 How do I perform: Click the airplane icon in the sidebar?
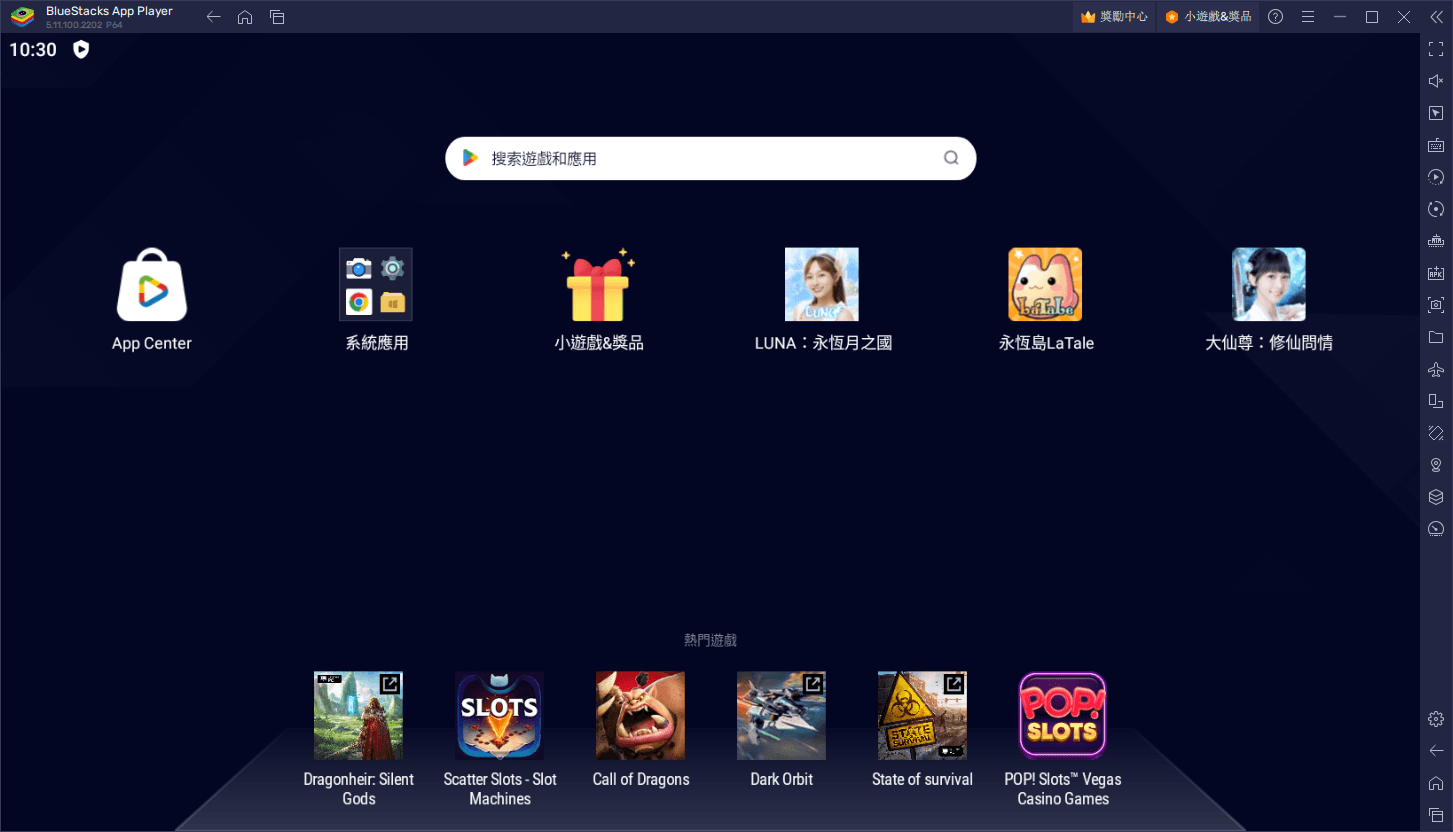tap(1436, 369)
